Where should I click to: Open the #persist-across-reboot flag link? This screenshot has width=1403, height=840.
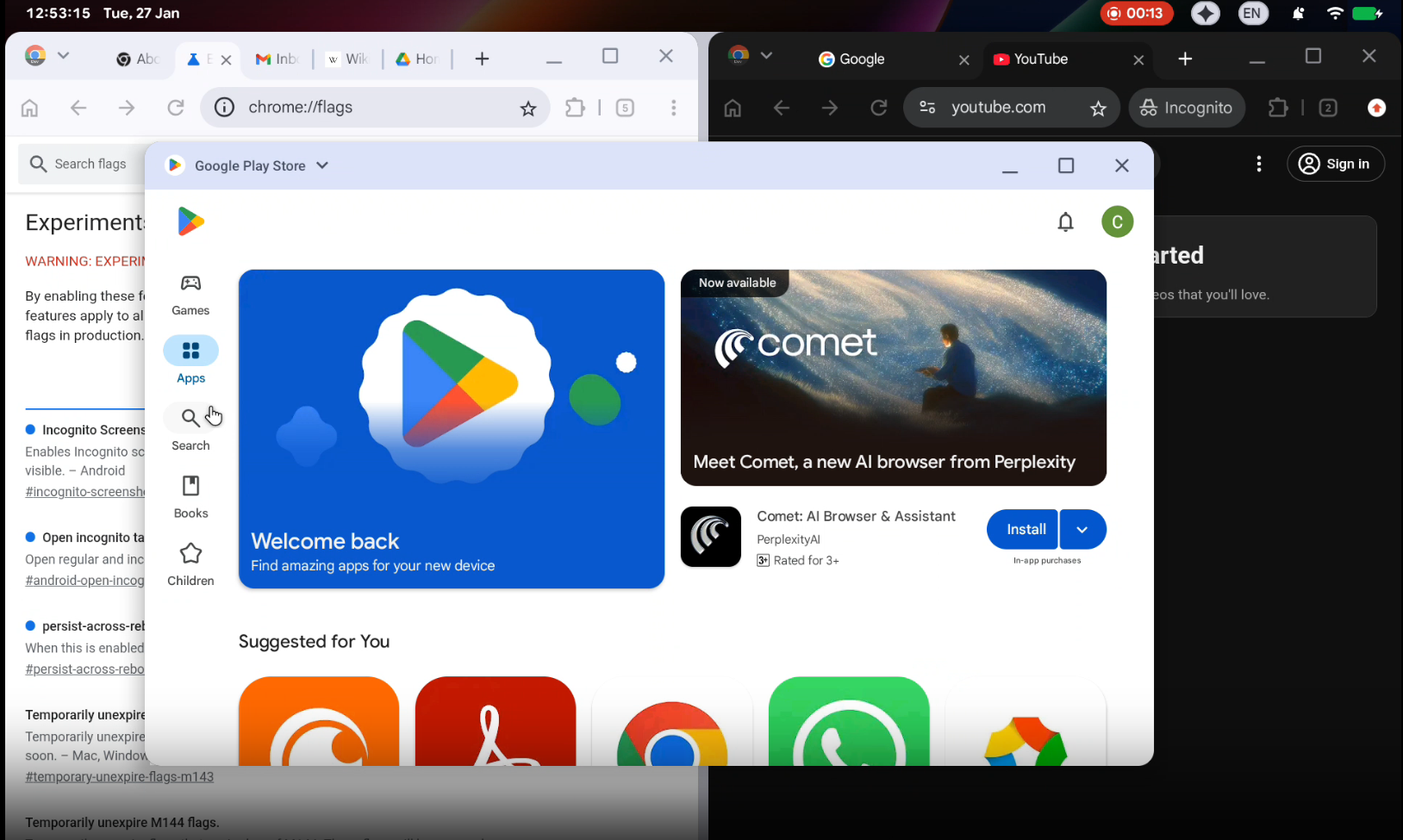(84, 669)
